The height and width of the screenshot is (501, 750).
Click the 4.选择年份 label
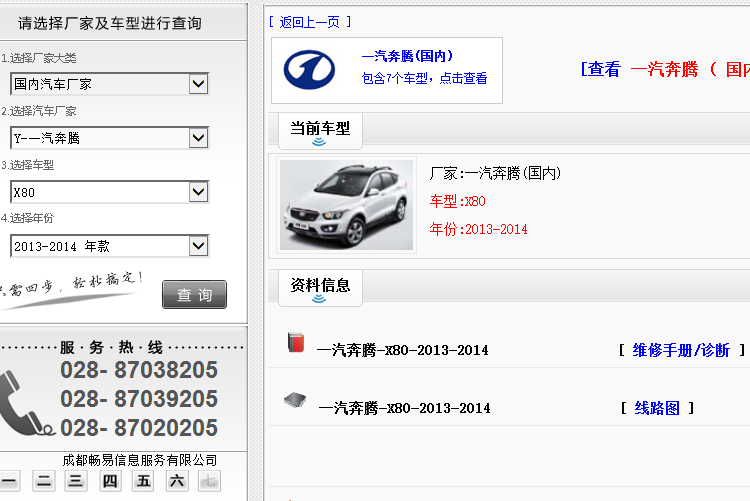[27, 219]
